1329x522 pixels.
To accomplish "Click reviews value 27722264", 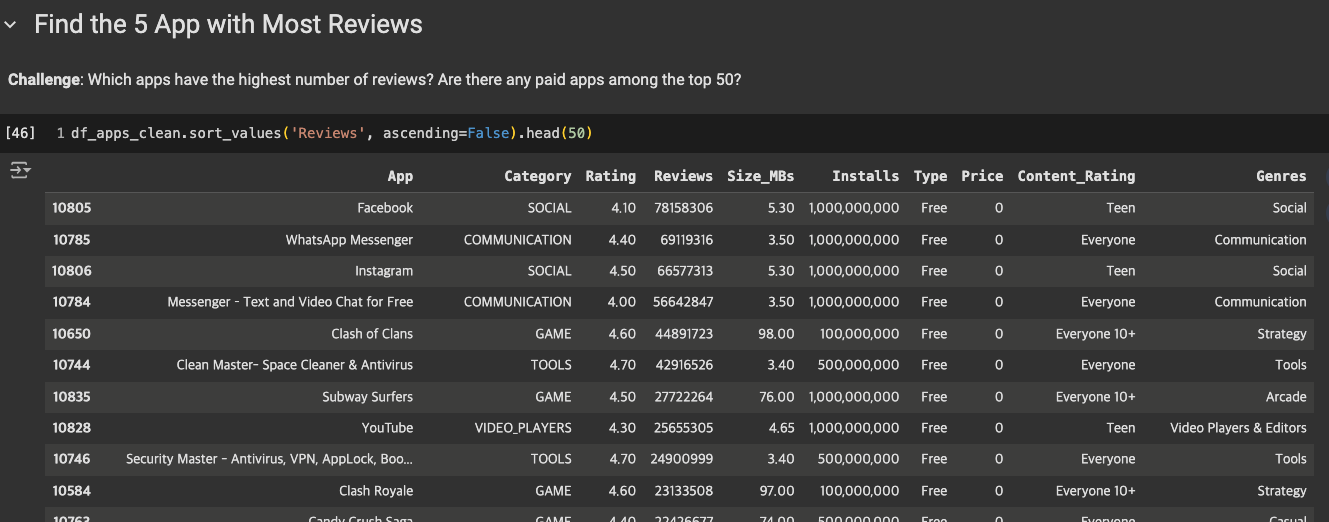I will click(684, 397).
